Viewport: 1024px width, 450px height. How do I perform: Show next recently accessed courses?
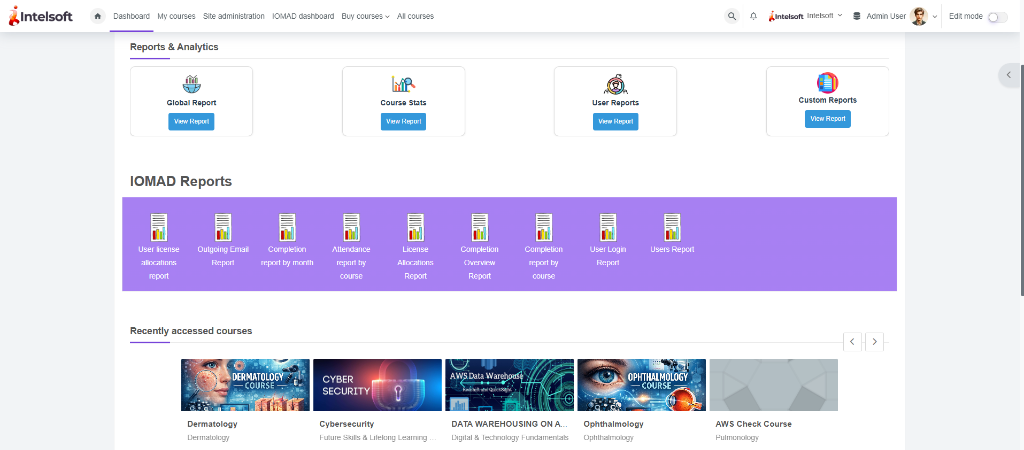pos(874,342)
